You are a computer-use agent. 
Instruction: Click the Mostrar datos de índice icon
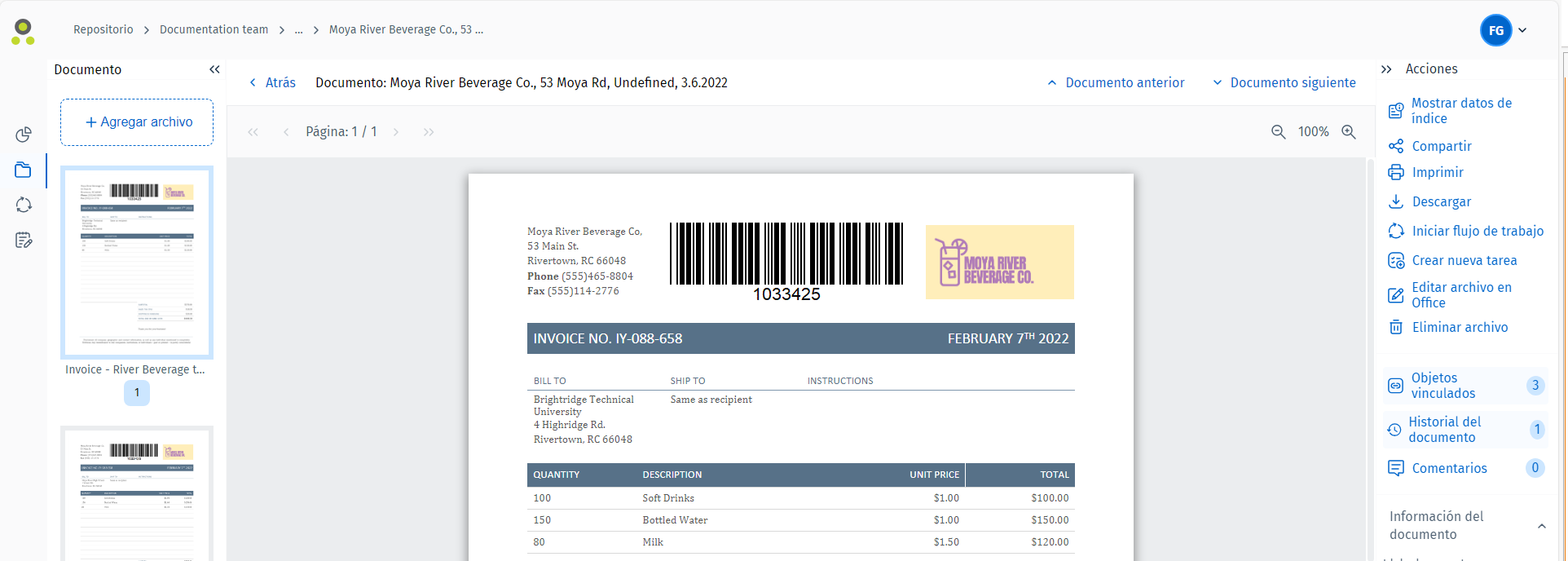(x=1396, y=111)
